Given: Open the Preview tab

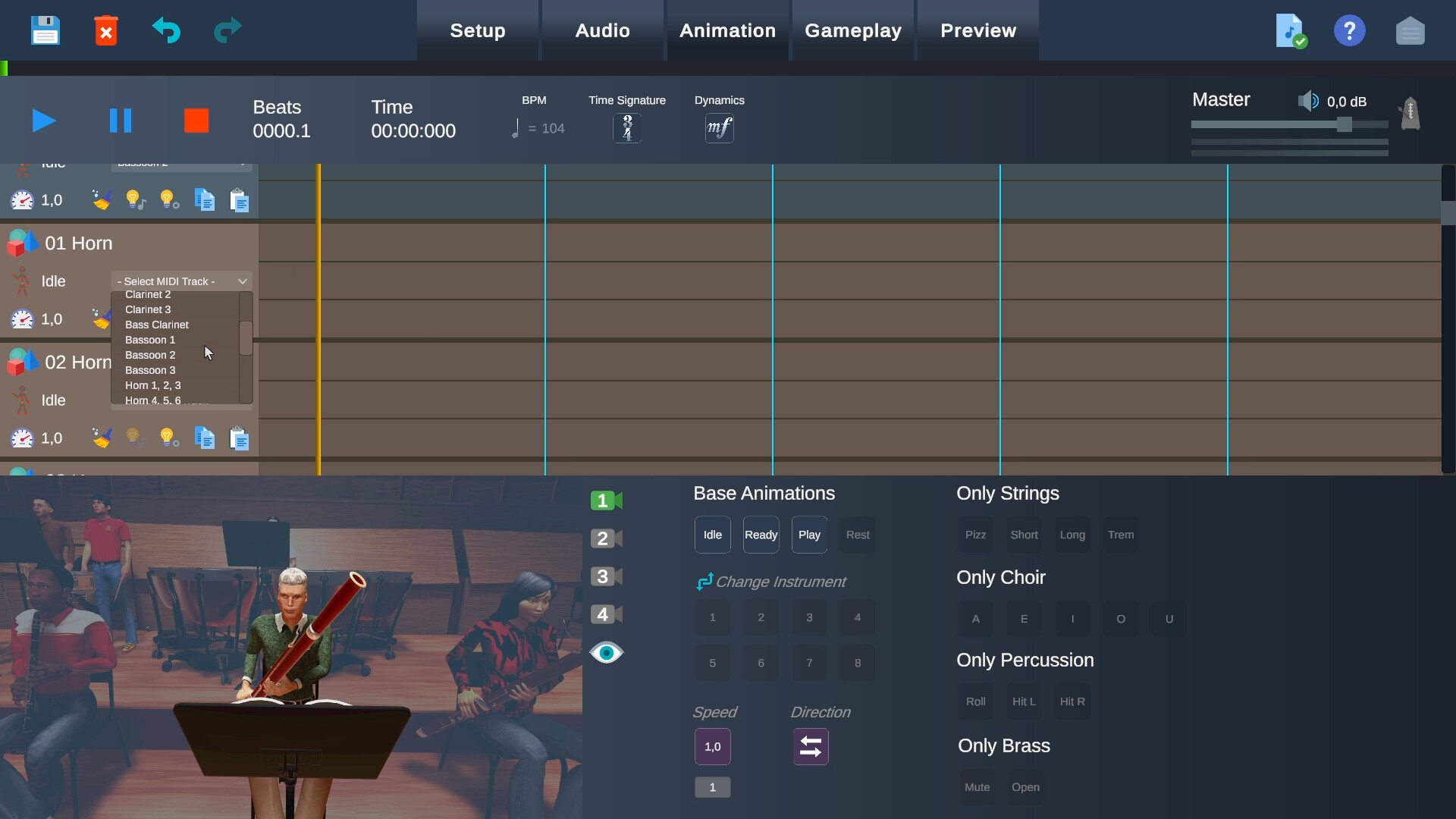Looking at the screenshot, I should [x=978, y=30].
